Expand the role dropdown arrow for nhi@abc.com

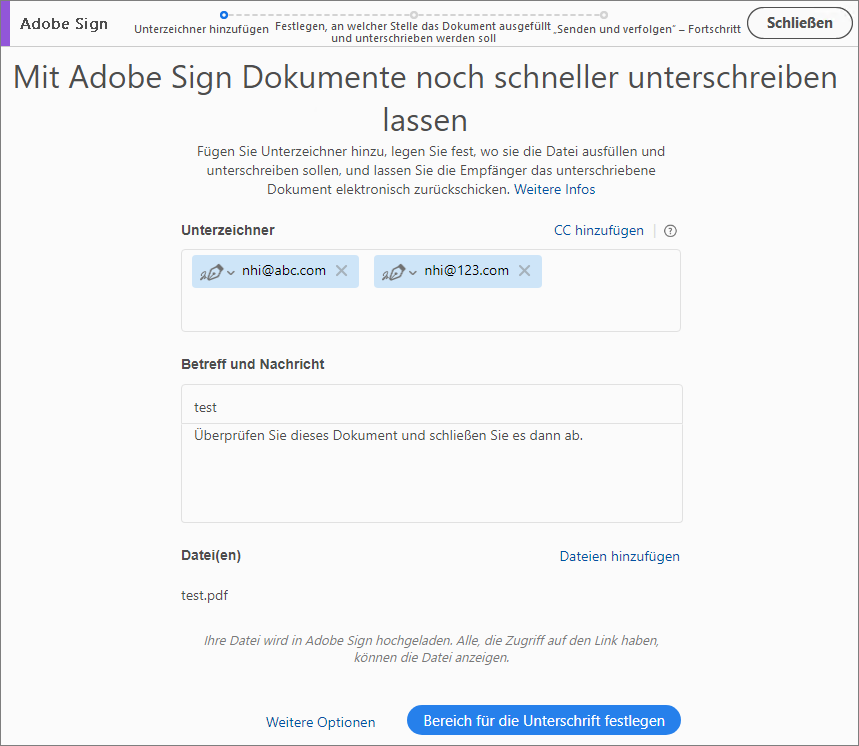pos(231,273)
